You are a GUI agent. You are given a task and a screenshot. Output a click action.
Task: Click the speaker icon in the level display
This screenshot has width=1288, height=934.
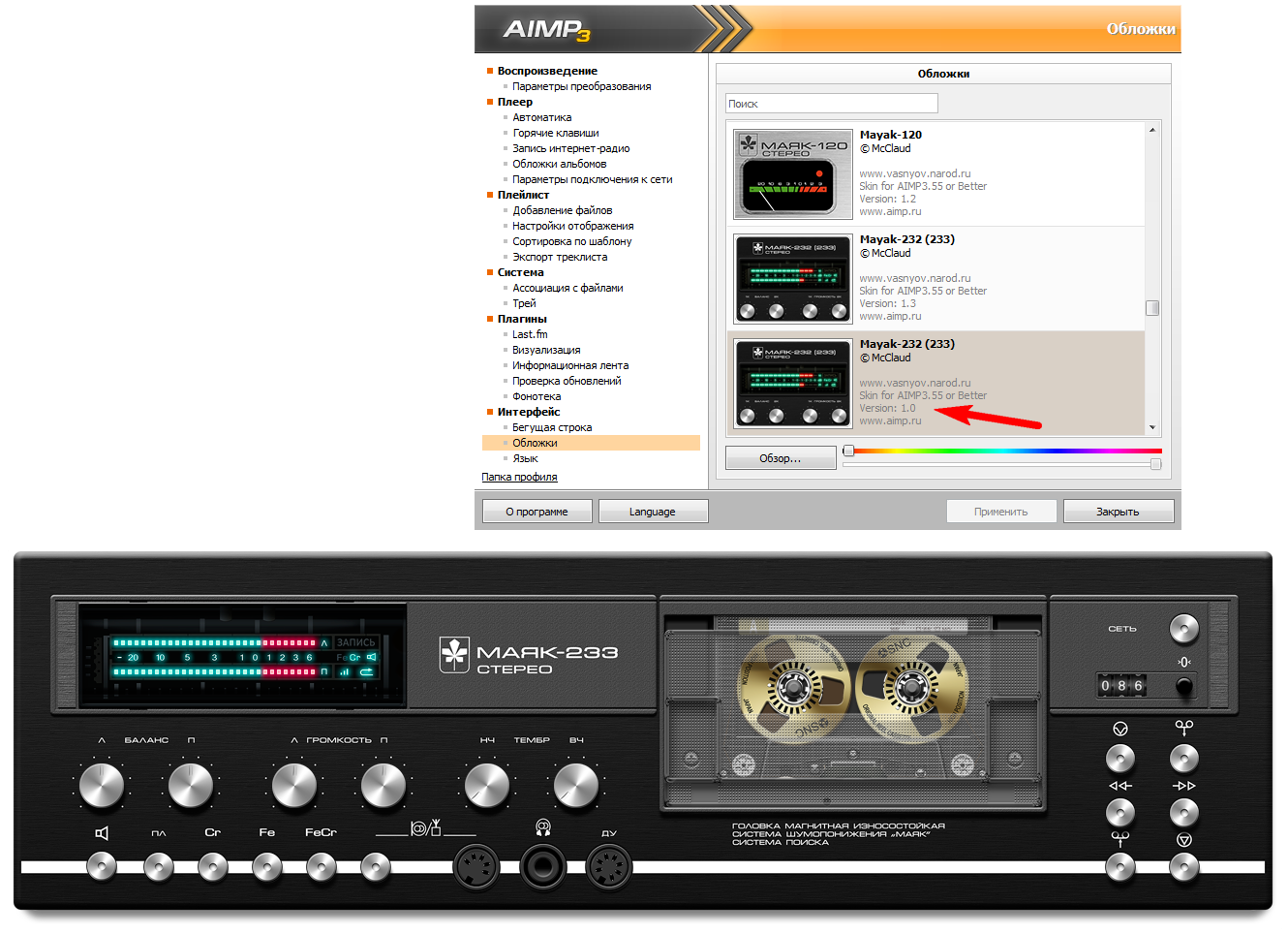pos(371,657)
